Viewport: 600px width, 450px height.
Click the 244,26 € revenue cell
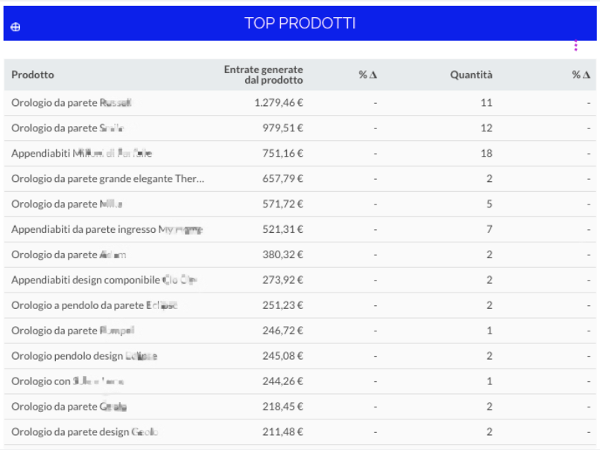click(x=280, y=382)
